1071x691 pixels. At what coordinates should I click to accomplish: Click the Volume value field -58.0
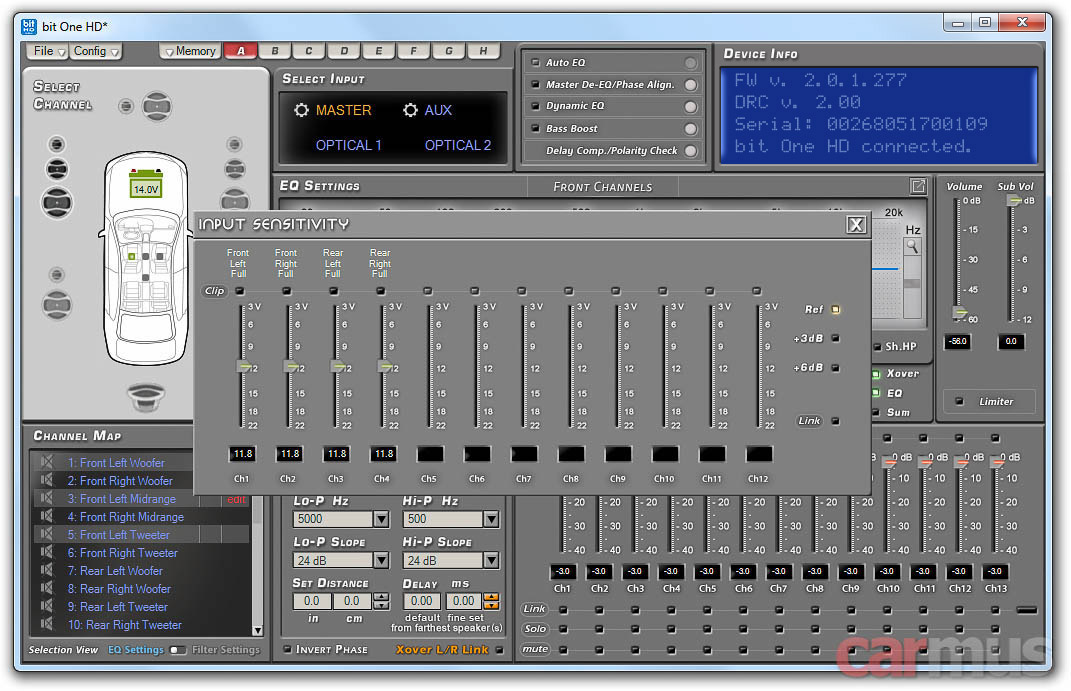pyautogui.click(x=958, y=341)
